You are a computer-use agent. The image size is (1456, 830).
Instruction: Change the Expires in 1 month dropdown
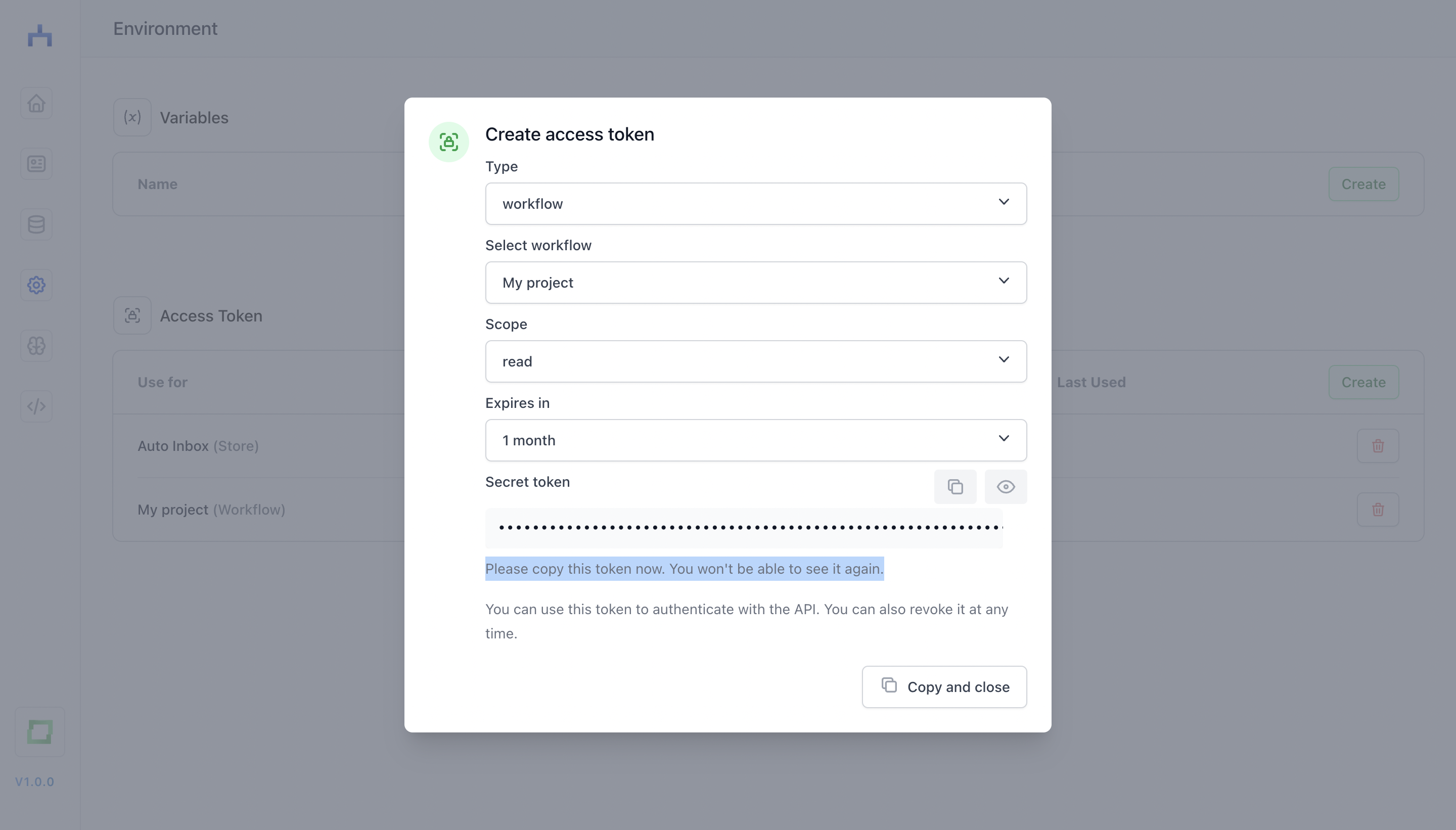tap(756, 440)
